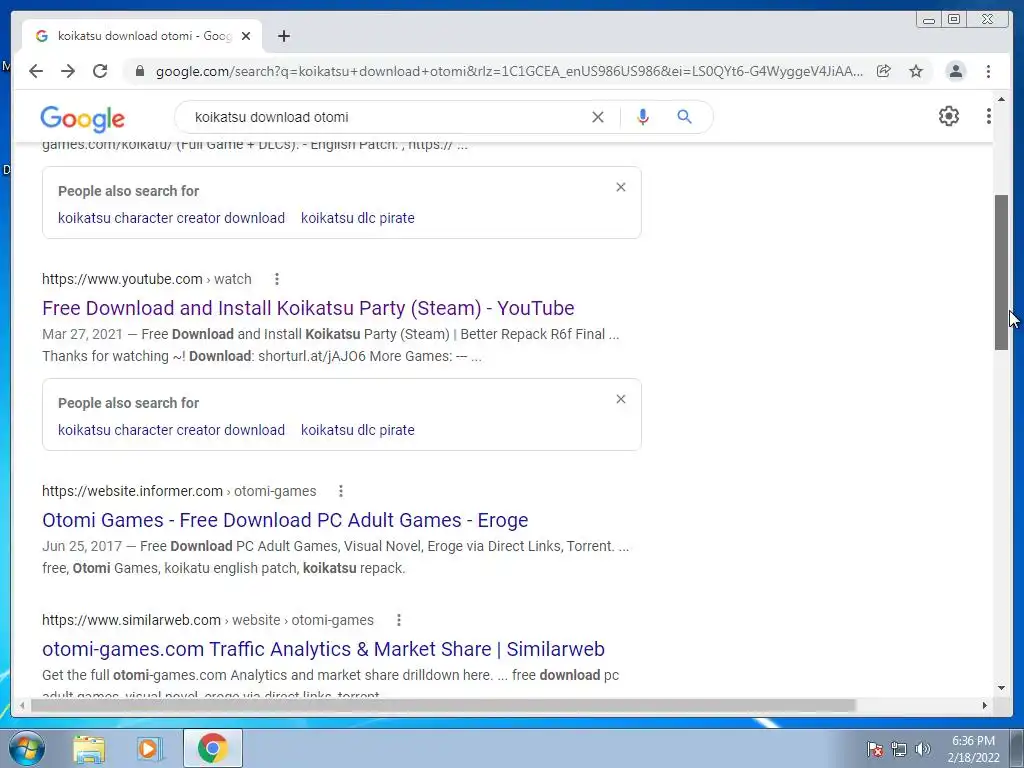This screenshot has height=768, width=1024.
Task: Close the koikatsu download otomi tab
Action: (x=246, y=36)
